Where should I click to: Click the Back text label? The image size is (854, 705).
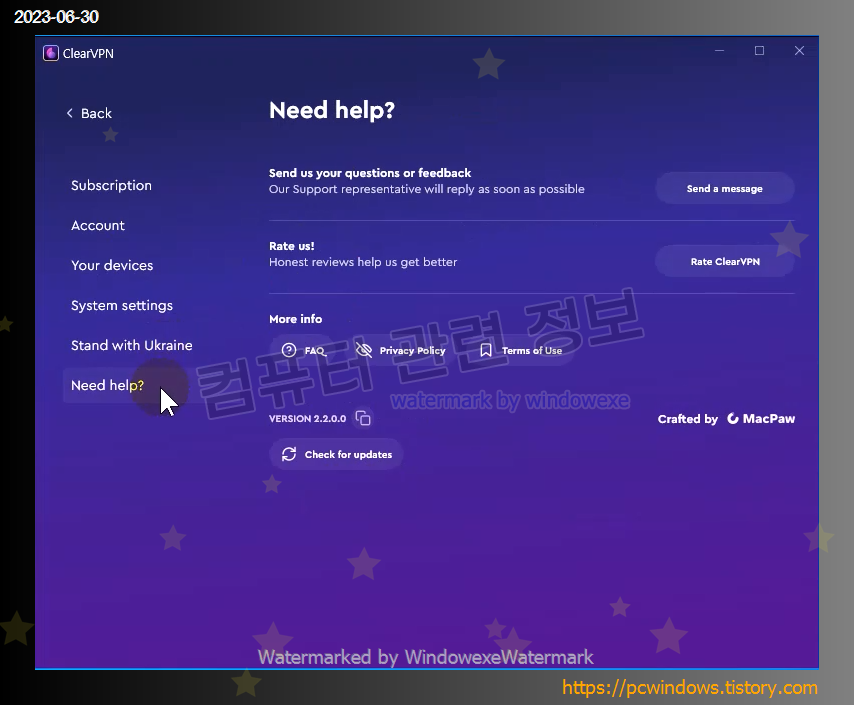point(96,113)
